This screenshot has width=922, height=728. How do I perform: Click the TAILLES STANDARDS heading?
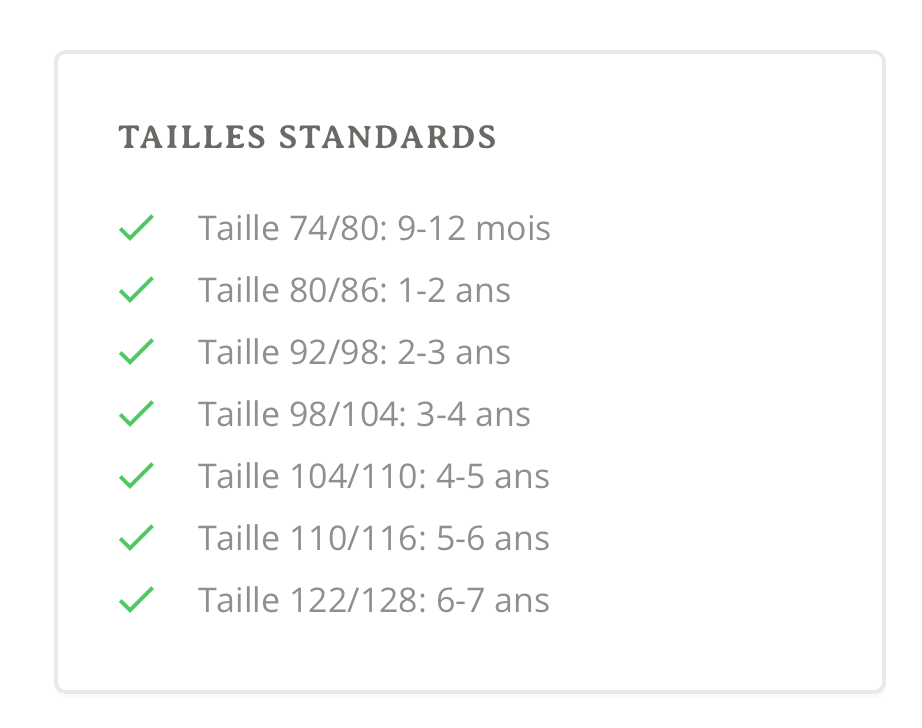307,138
